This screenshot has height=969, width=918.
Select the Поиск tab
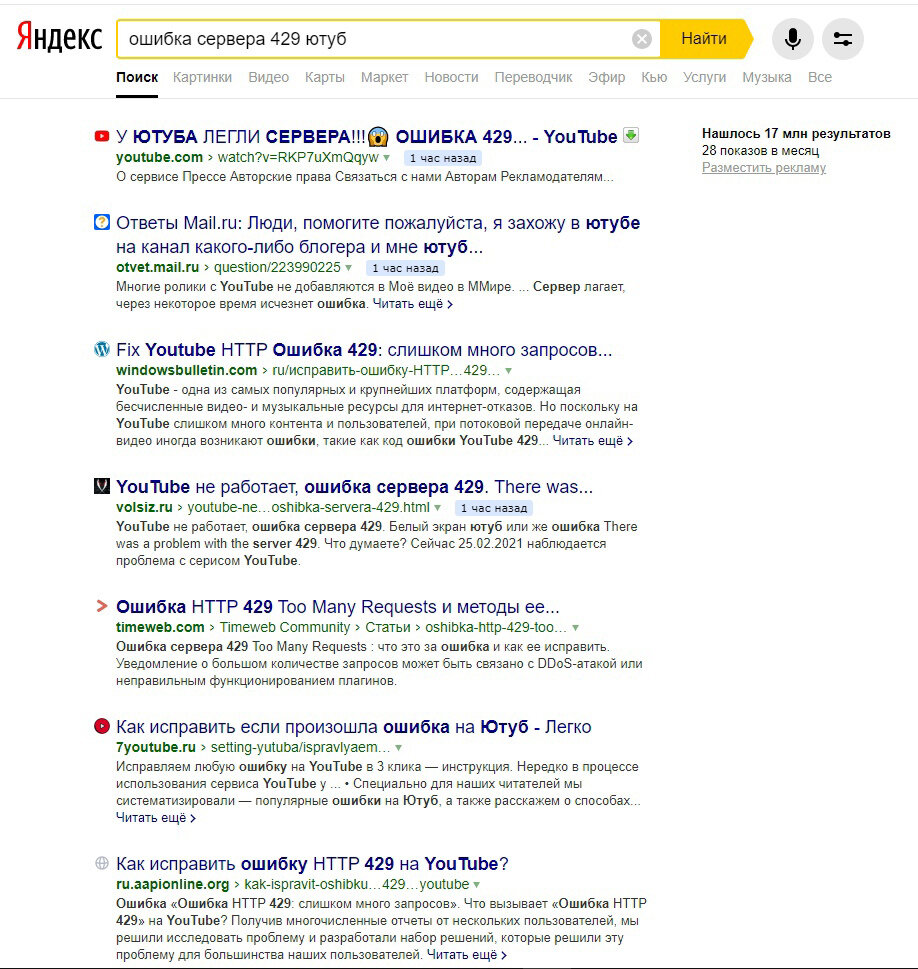pos(137,77)
